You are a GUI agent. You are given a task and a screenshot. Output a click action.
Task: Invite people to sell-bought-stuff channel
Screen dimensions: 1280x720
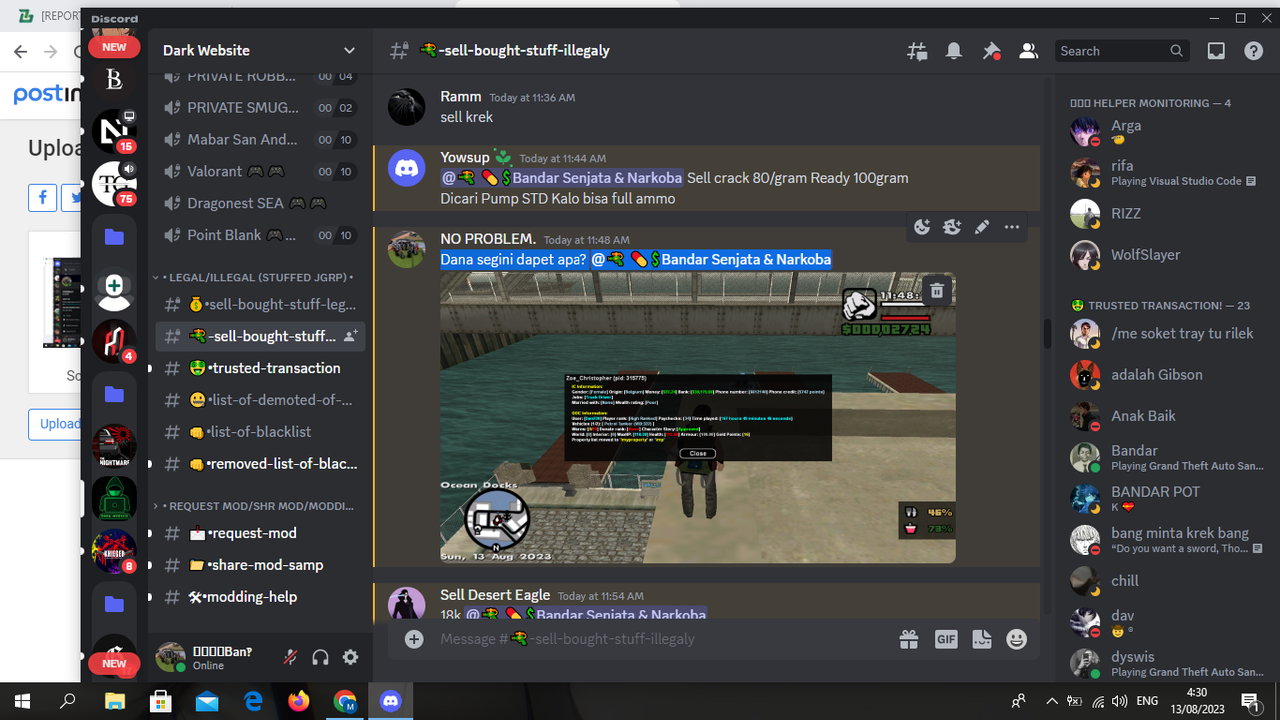350,336
